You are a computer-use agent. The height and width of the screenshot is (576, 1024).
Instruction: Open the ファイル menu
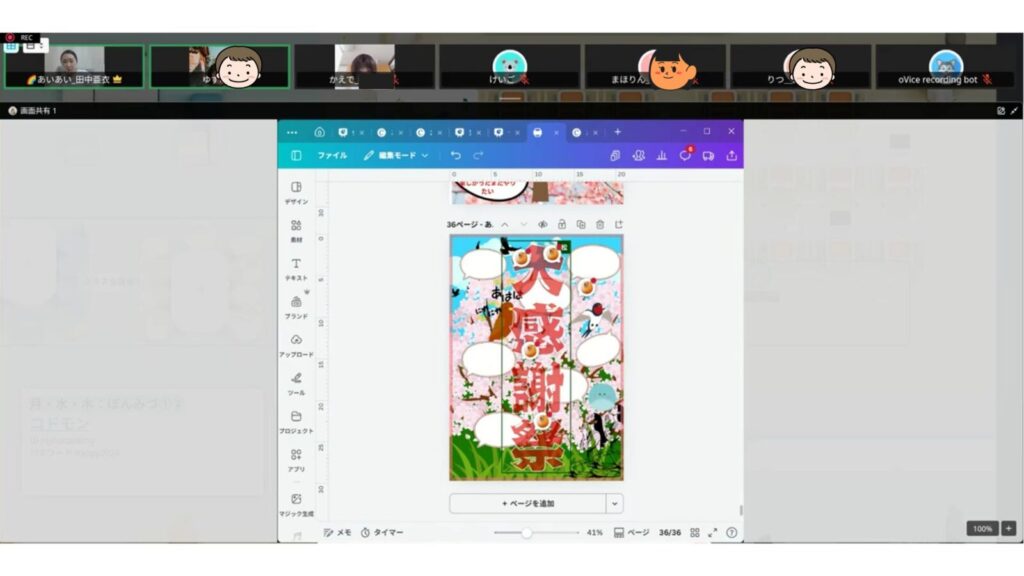point(332,156)
